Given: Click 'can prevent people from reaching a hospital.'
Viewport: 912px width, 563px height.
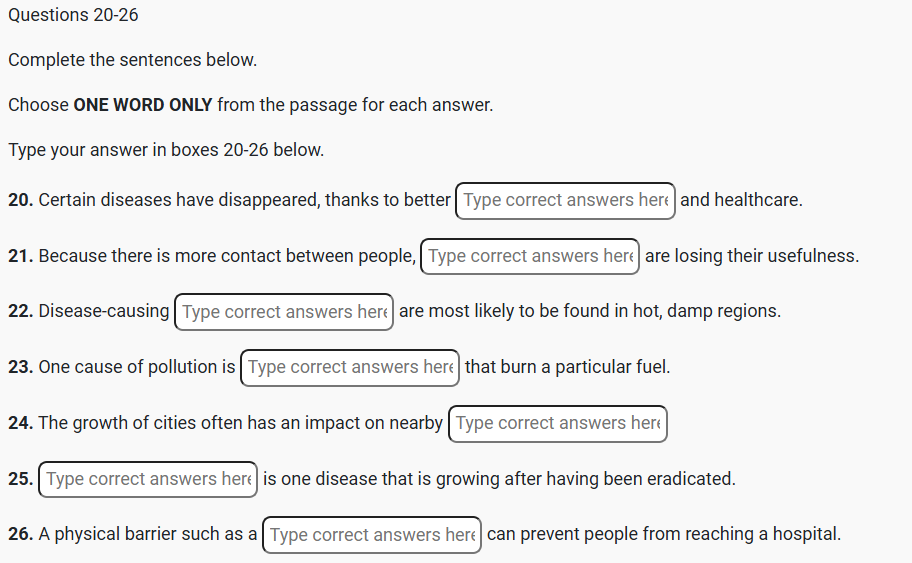Looking at the screenshot, I should [664, 534].
